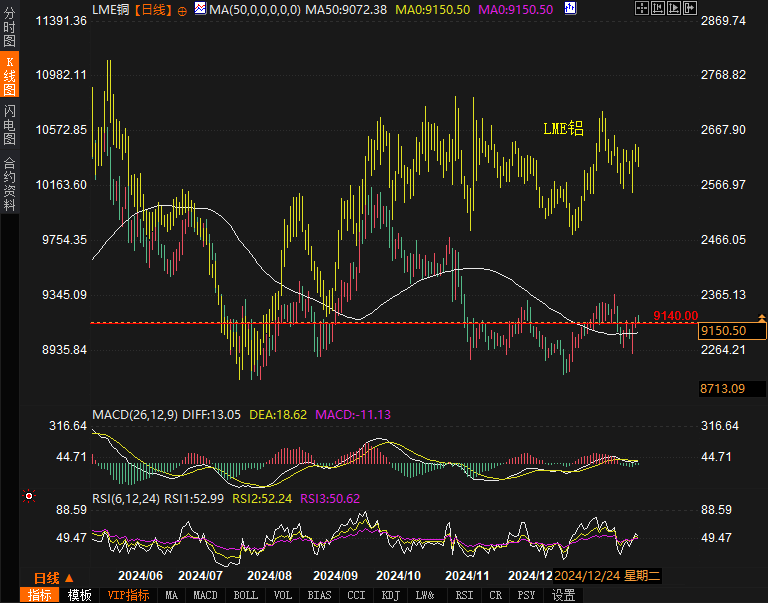Open the 闪电图 sidebar tab

[9, 124]
